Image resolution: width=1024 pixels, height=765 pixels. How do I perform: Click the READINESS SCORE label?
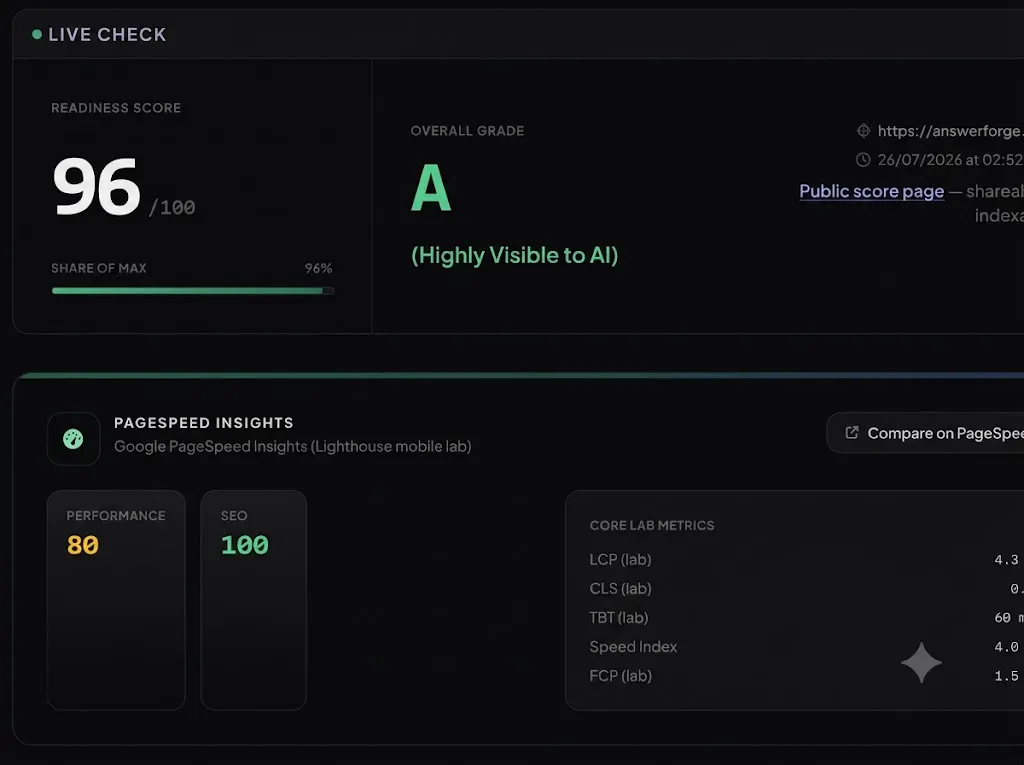pos(116,108)
